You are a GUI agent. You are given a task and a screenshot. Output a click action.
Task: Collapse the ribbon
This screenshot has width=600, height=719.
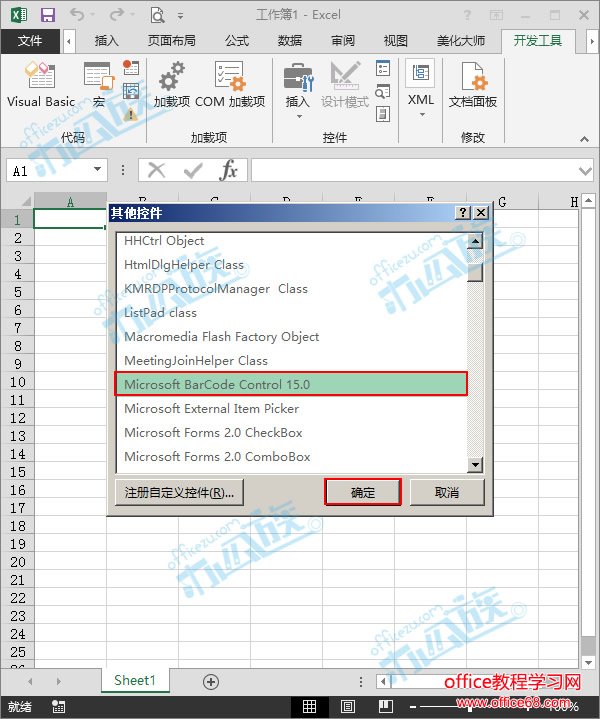tap(584, 138)
